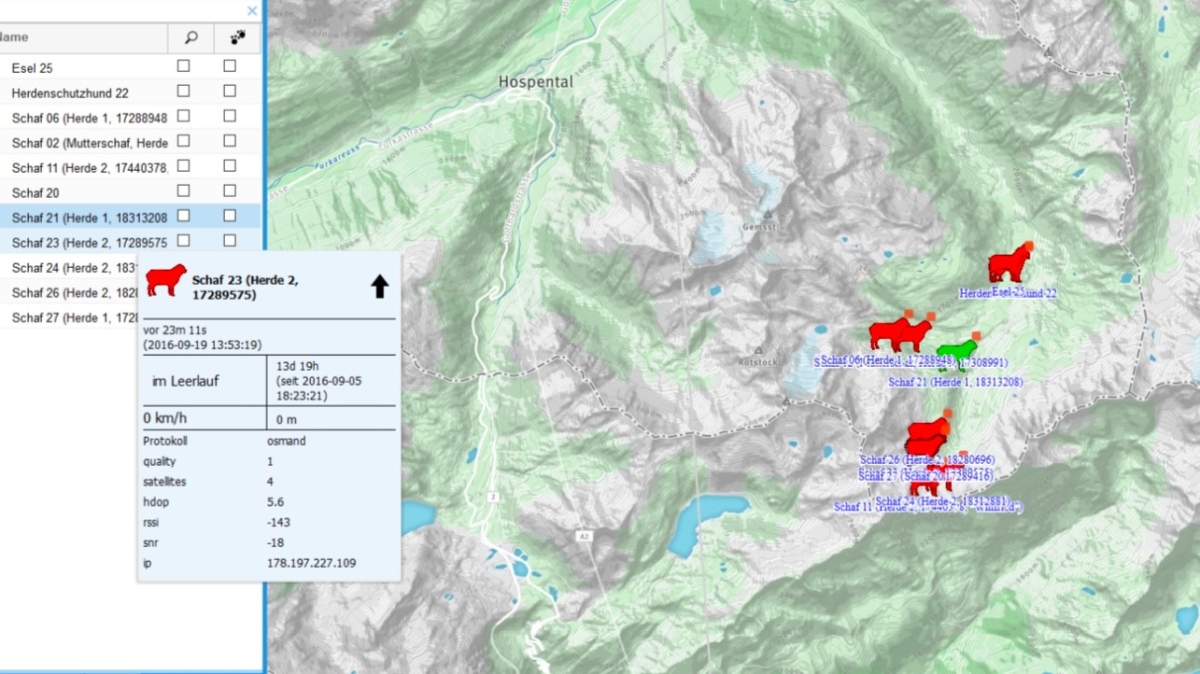Click the red sheep icon in popup
This screenshot has width=1200, height=674.
[166, 280]
